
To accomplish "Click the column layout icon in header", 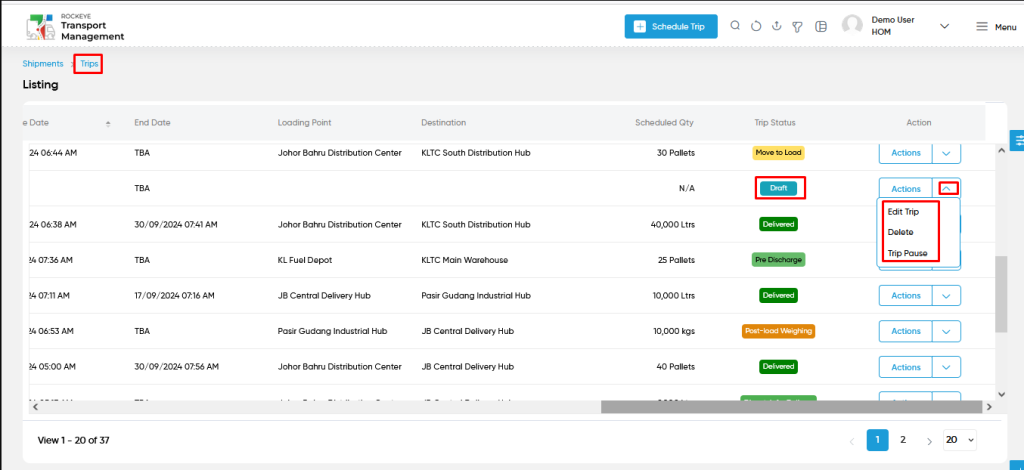I will pos(821,27).
